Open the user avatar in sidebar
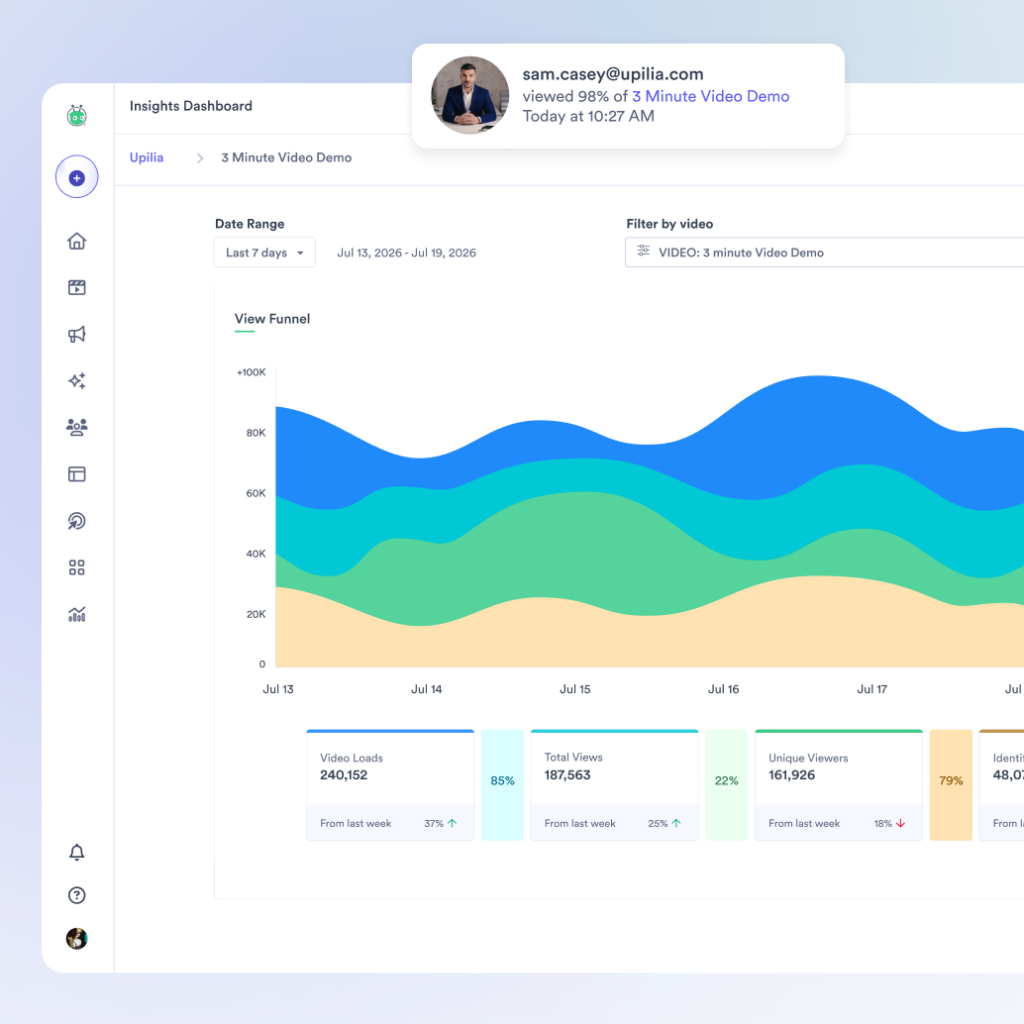Image resolution: width=1024 pixels, height=1024 pixels. (76, 938)
